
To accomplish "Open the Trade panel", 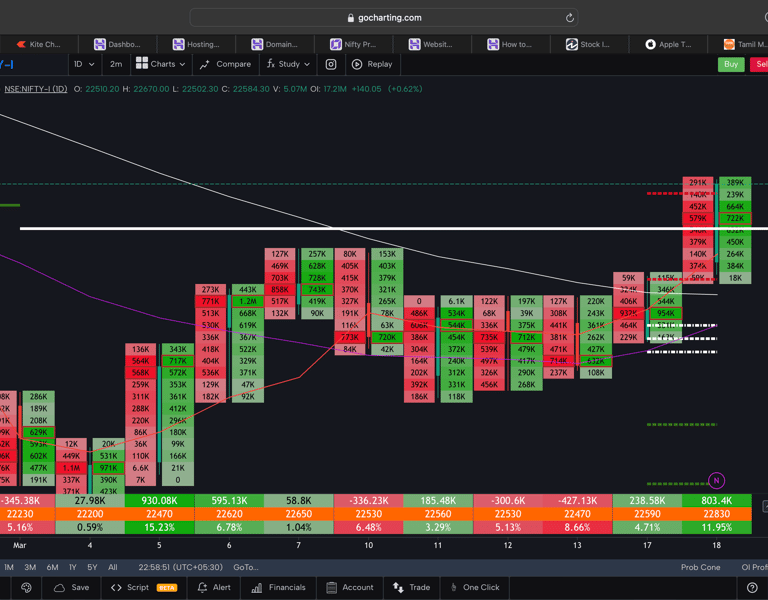I will click(x=411, y=587).
